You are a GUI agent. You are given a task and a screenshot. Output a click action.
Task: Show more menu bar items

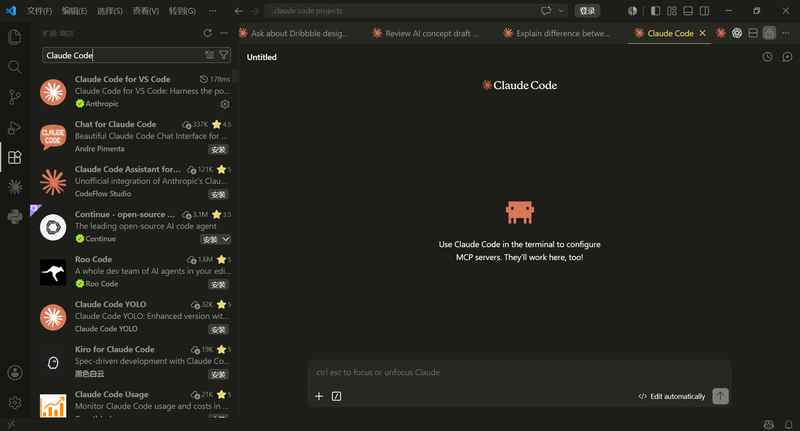coord(213,11)
